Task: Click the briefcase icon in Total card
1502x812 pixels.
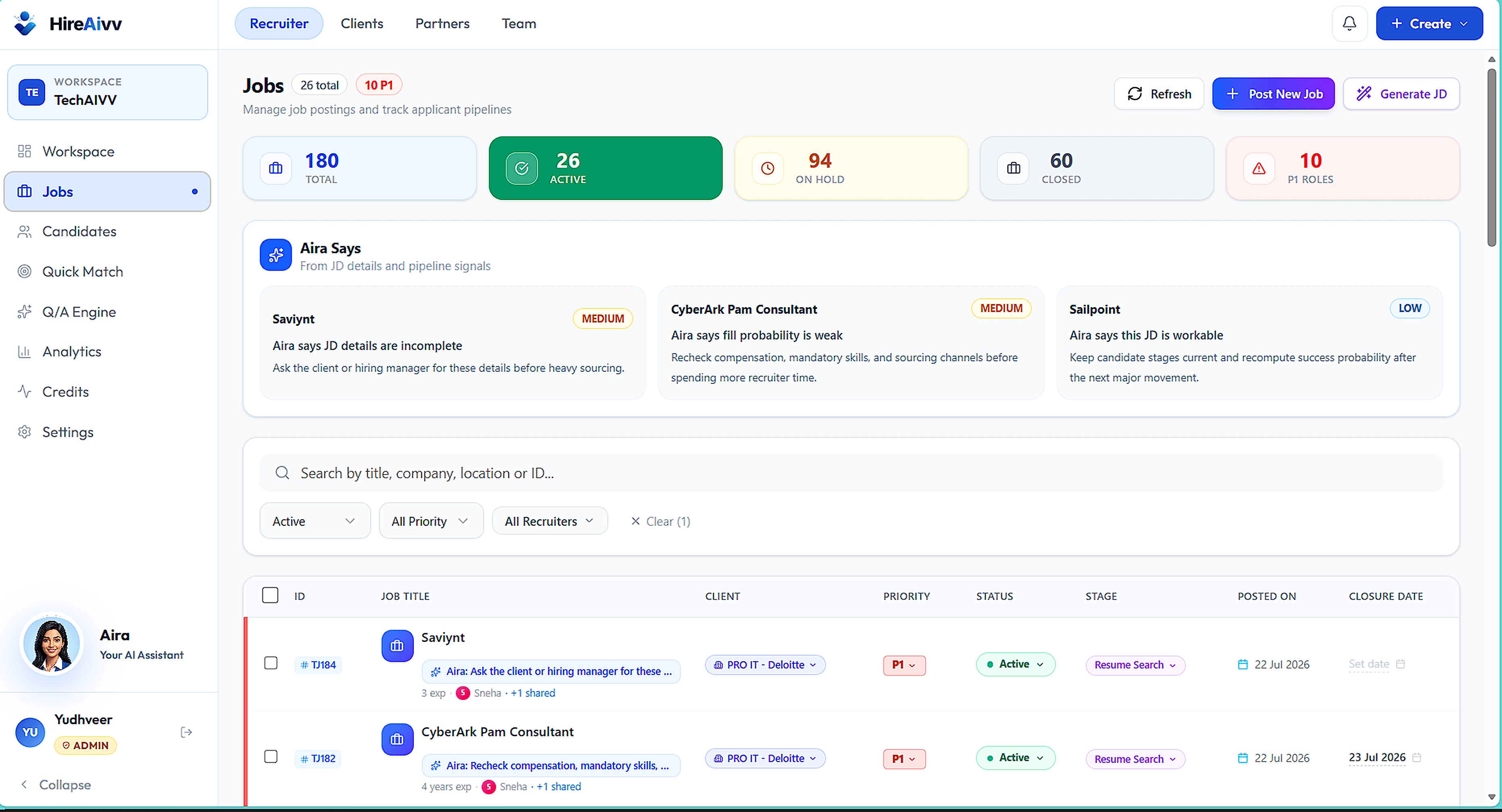Action: tap(276, 169)
